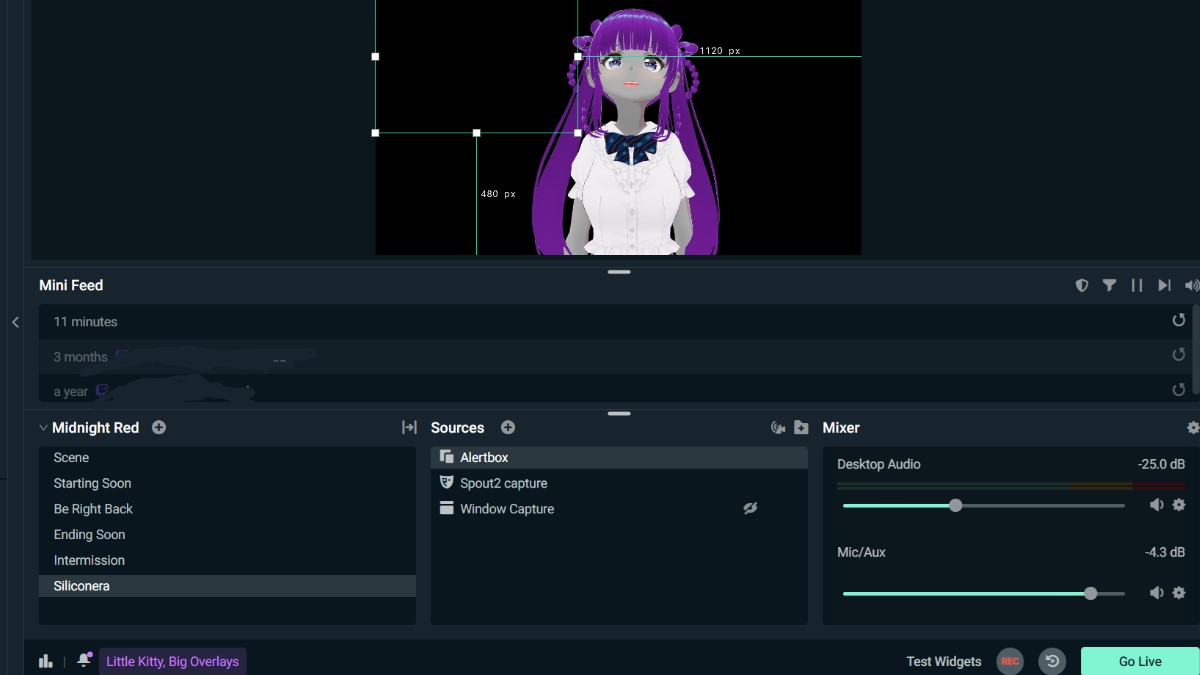Image resolution: width=1200 pixels, height=675 pixels.
Task: Expand the Midnight Red scene collection dropdown
Action: coord(43,427)
